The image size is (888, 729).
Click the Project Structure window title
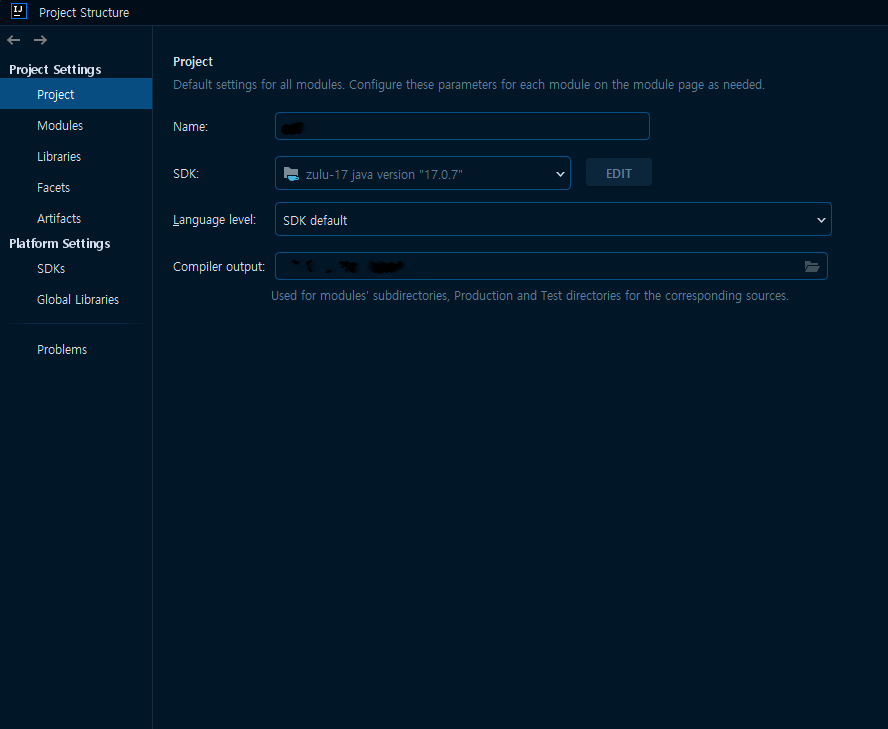pos(84,12)
